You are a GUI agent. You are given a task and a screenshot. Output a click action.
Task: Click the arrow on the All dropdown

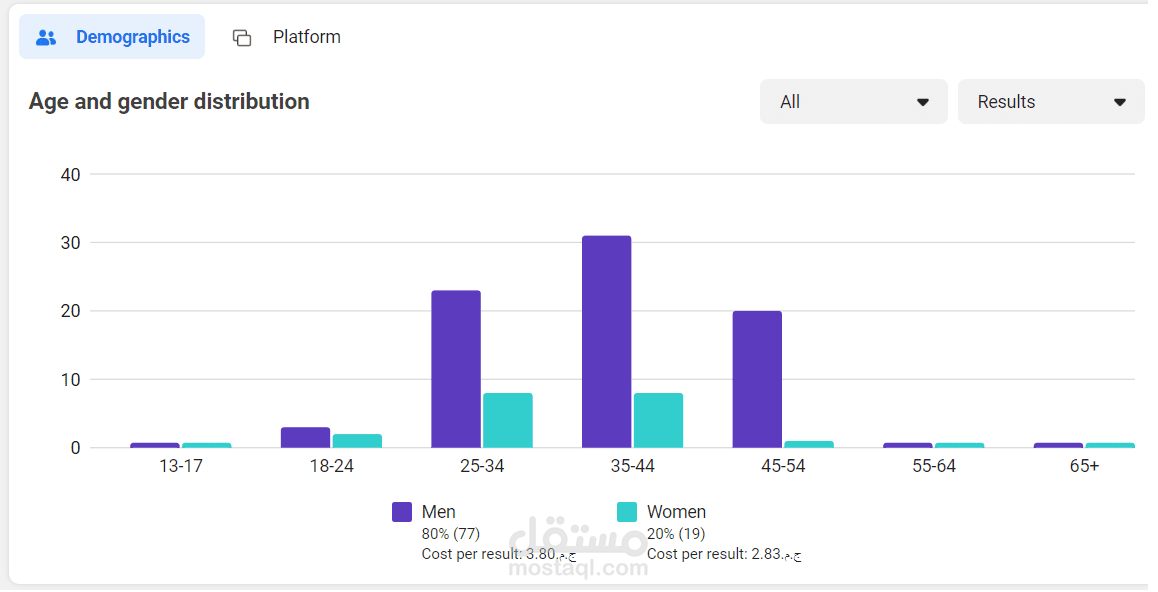923,102
